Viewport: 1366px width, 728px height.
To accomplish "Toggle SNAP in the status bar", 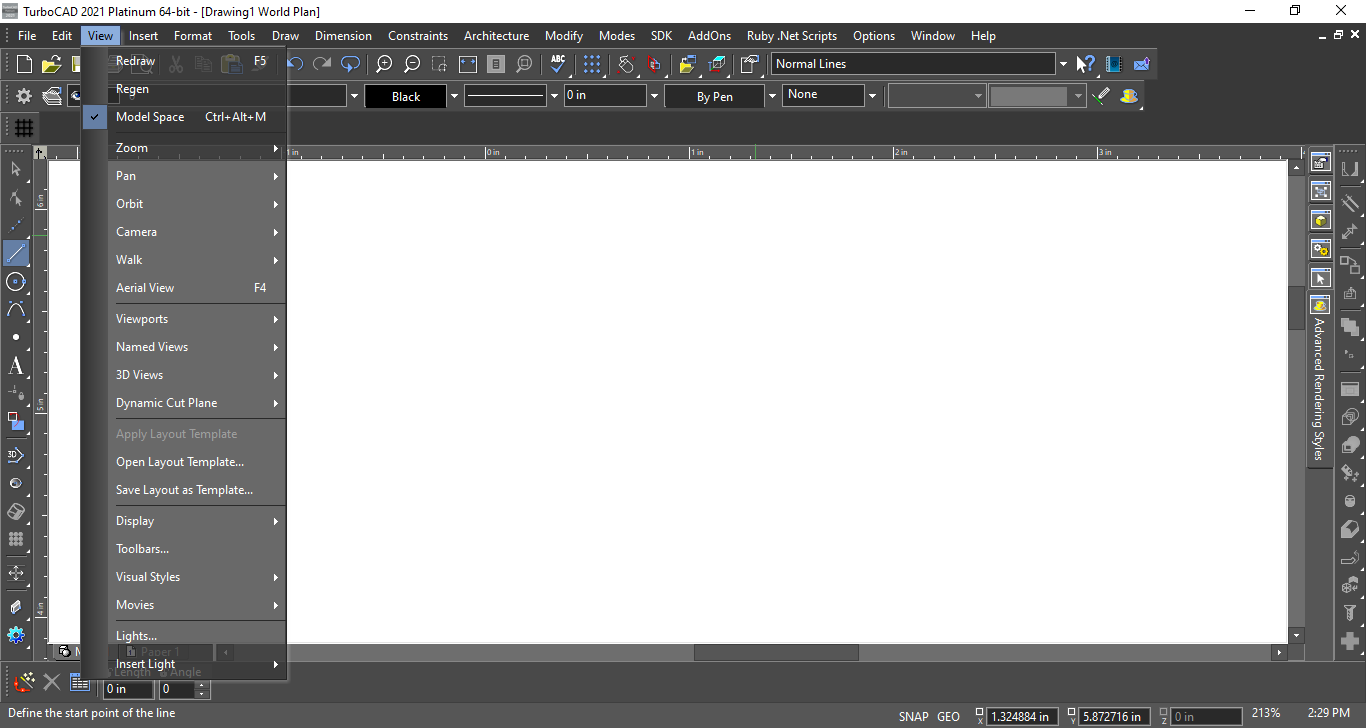I will [x=913, y=716].
